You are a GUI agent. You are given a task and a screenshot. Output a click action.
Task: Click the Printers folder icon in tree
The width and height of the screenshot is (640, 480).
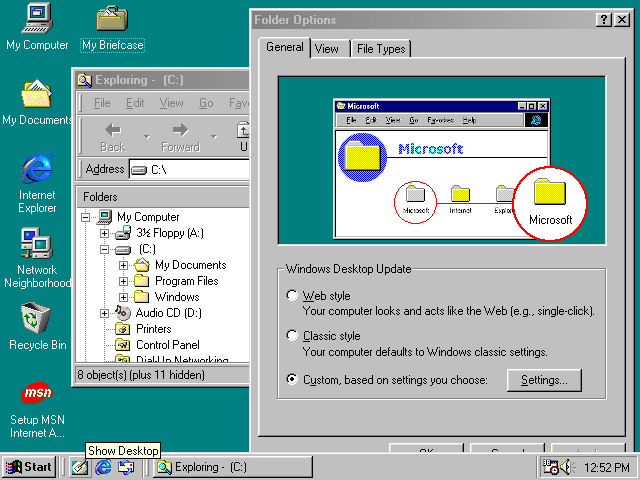123,329
